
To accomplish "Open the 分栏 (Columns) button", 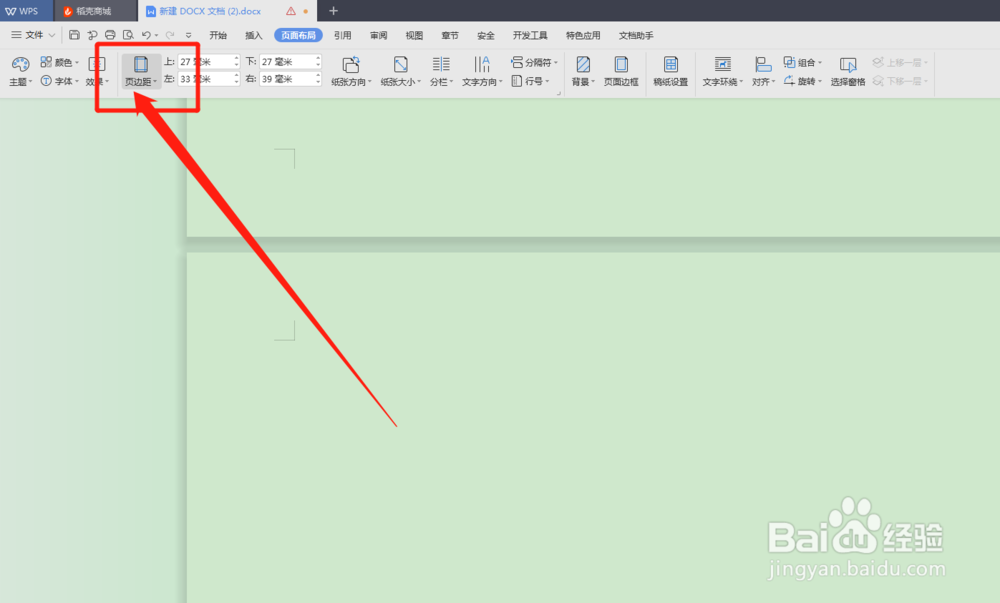I will (x=441, y=71).
